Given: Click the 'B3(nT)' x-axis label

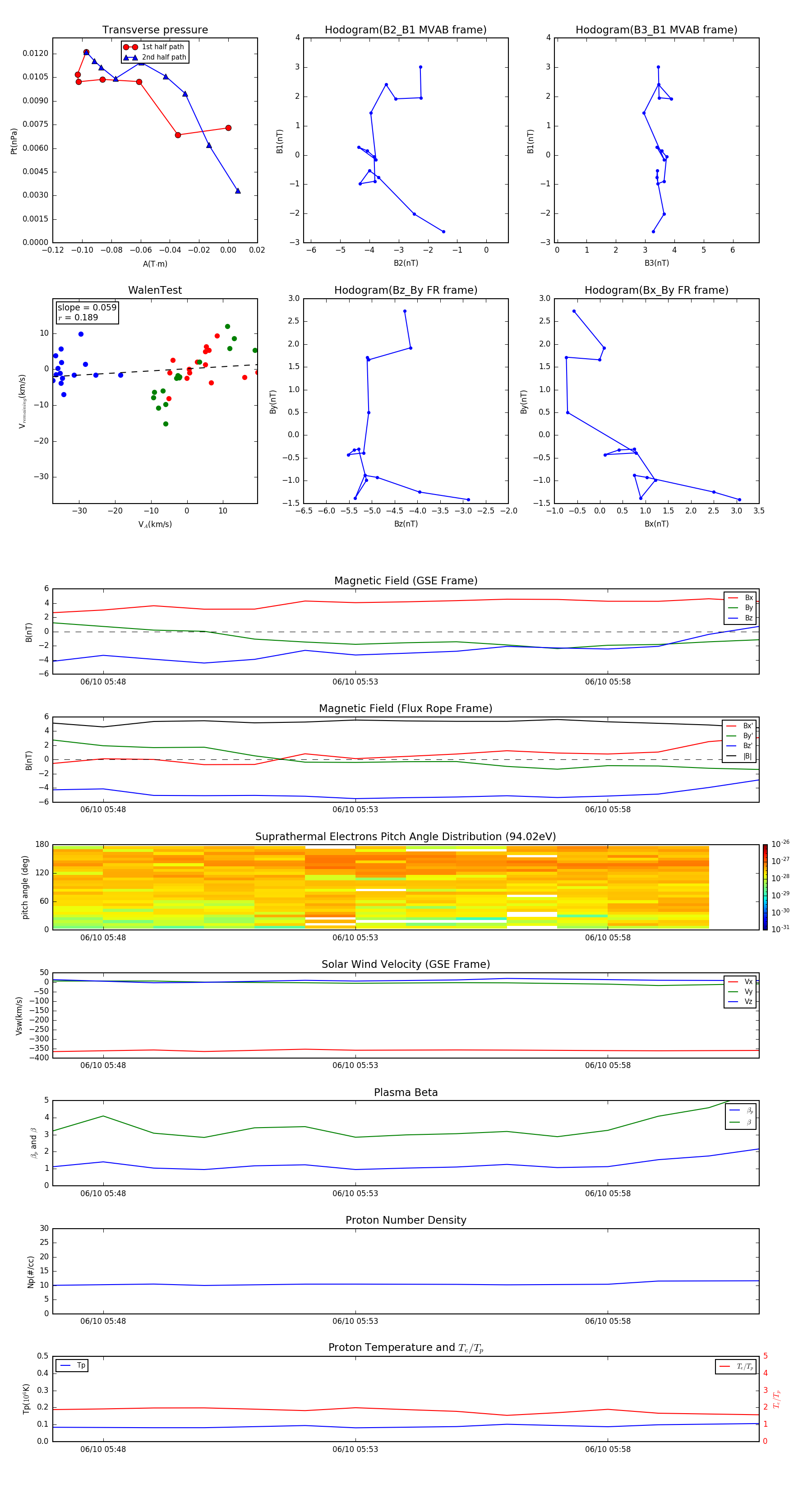Looking at the screenshot, I should (x=656, y=263).
